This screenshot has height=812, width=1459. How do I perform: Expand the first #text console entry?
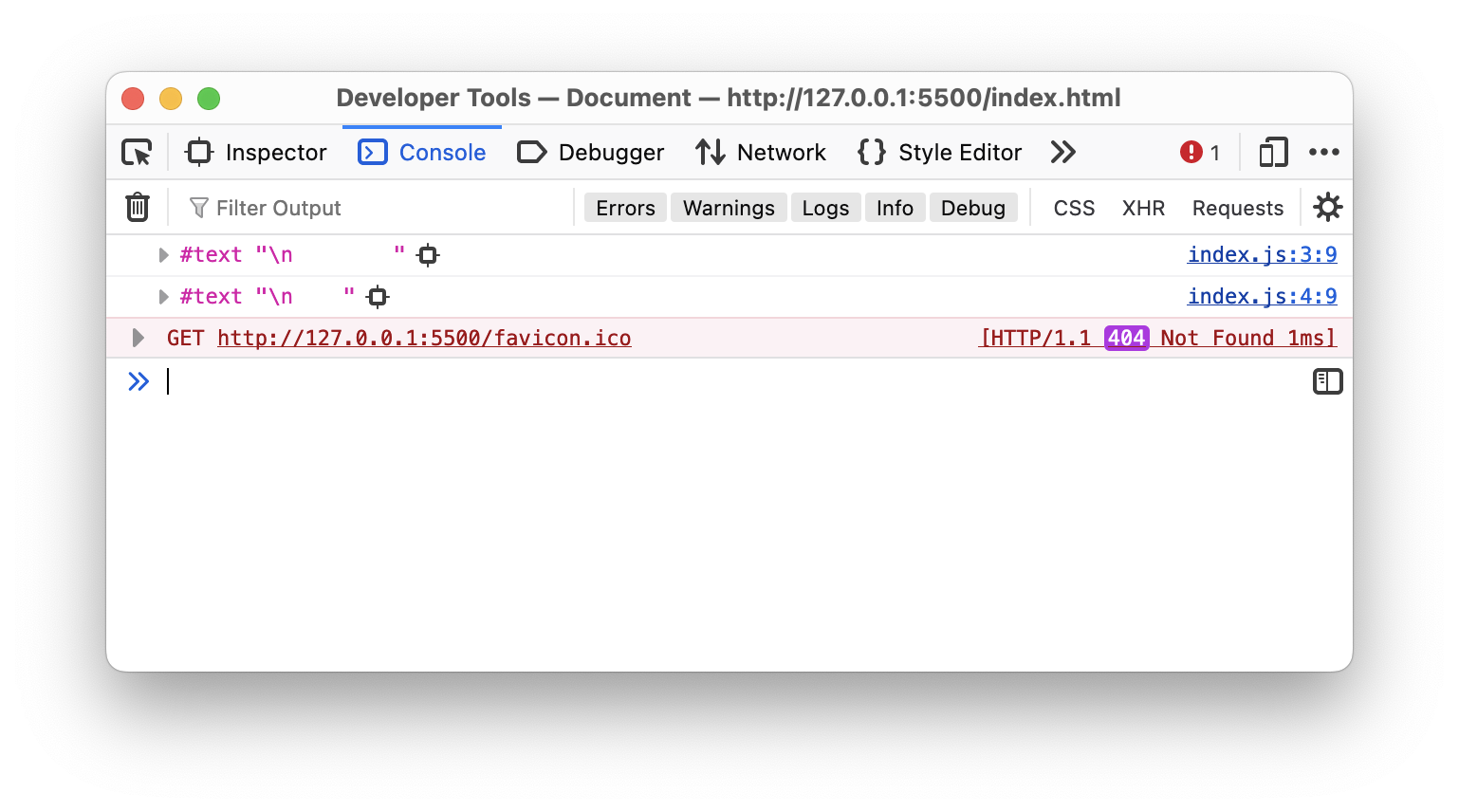tap(162, 254)
